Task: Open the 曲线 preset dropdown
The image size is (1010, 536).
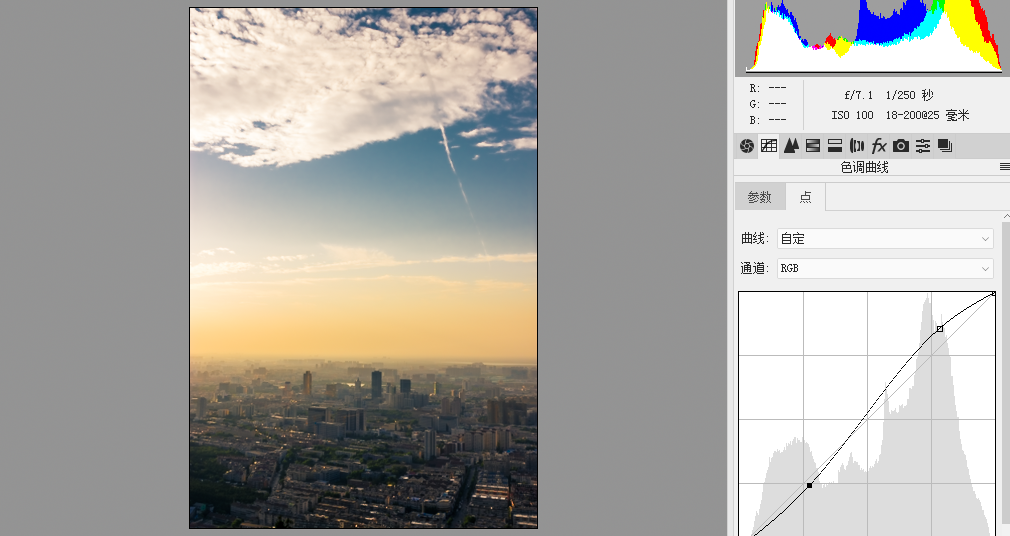Action: [885, 238]
